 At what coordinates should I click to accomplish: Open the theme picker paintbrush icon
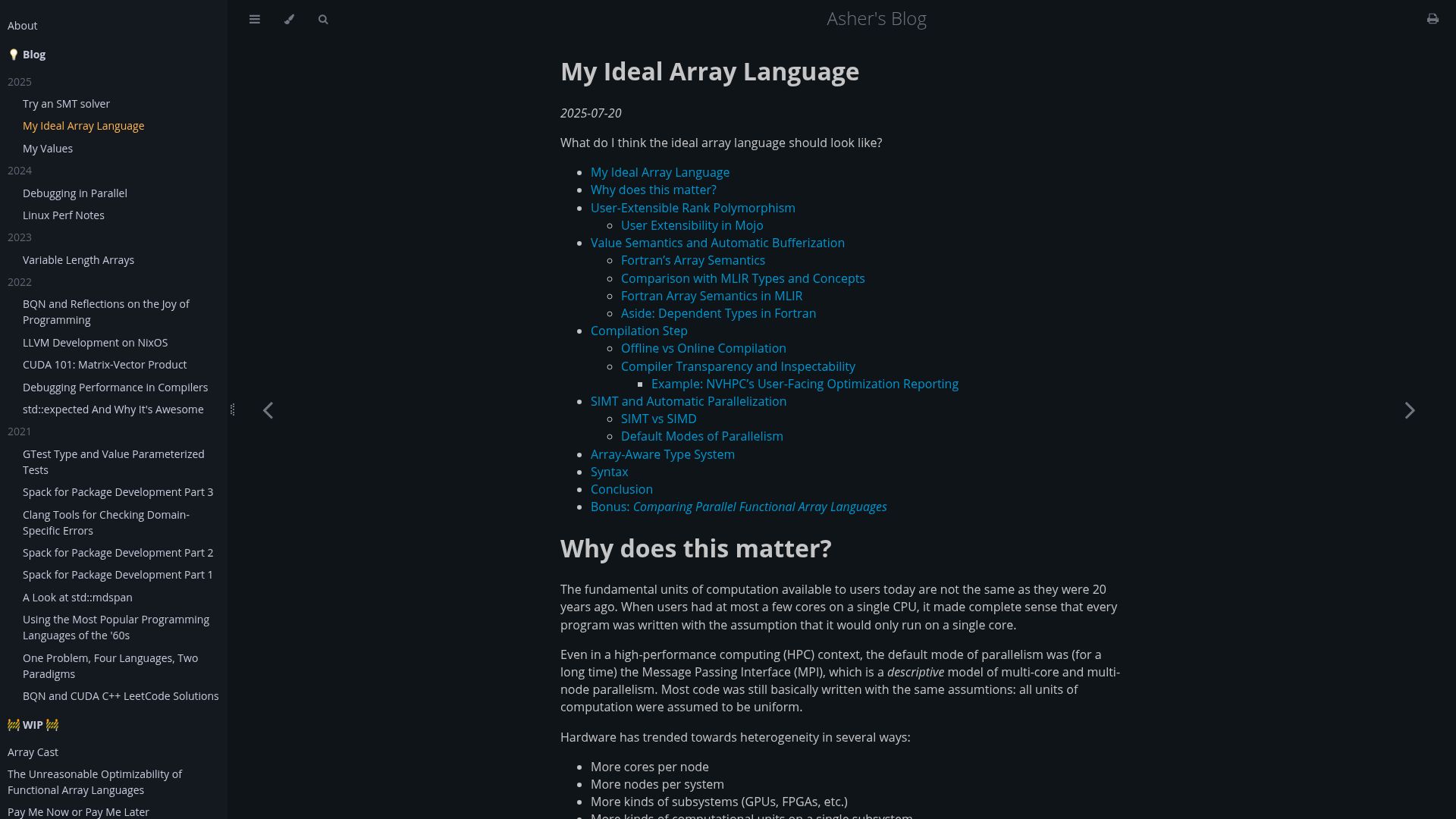pos(289,20)
